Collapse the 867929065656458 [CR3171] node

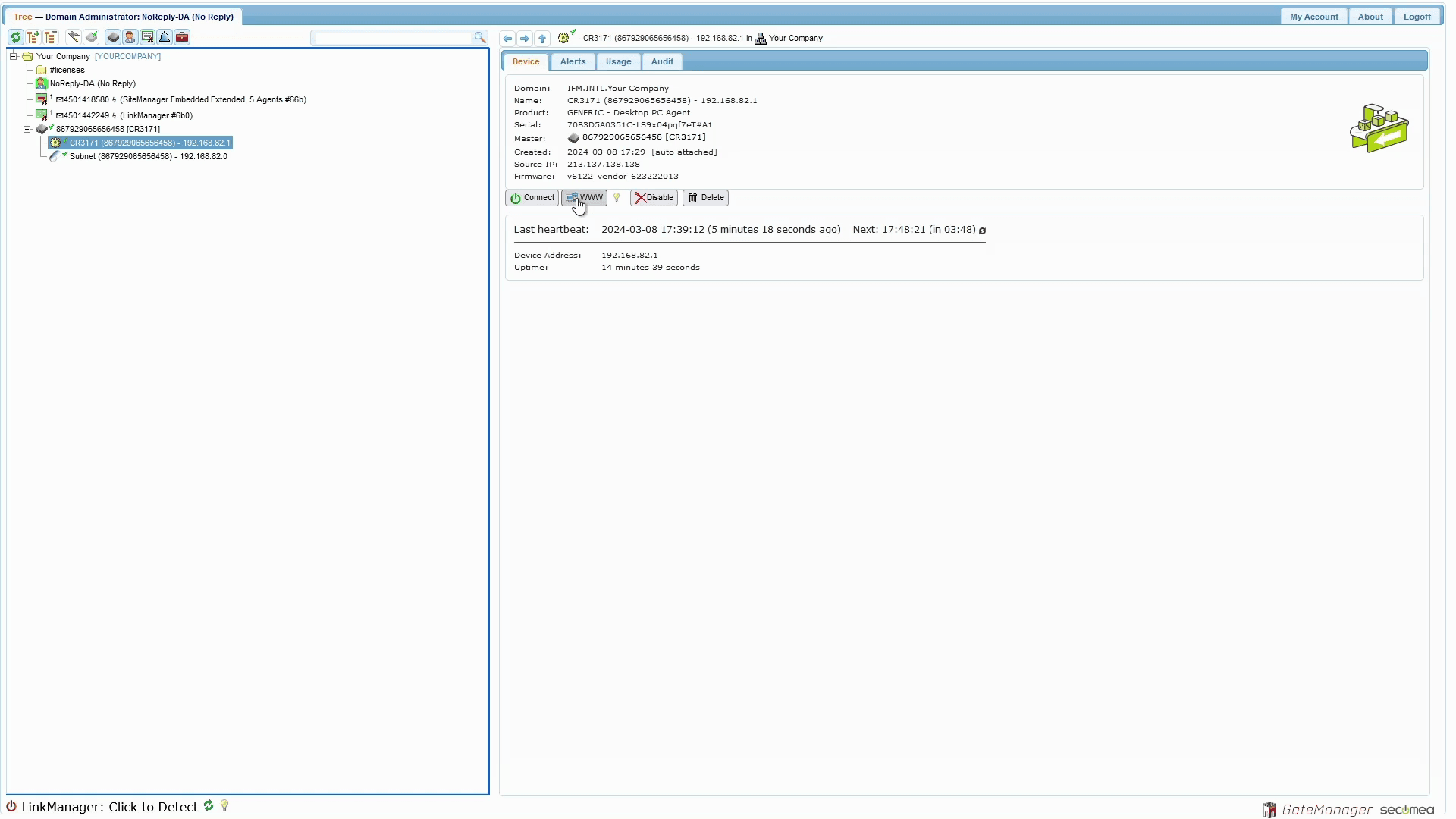[27, 129]
